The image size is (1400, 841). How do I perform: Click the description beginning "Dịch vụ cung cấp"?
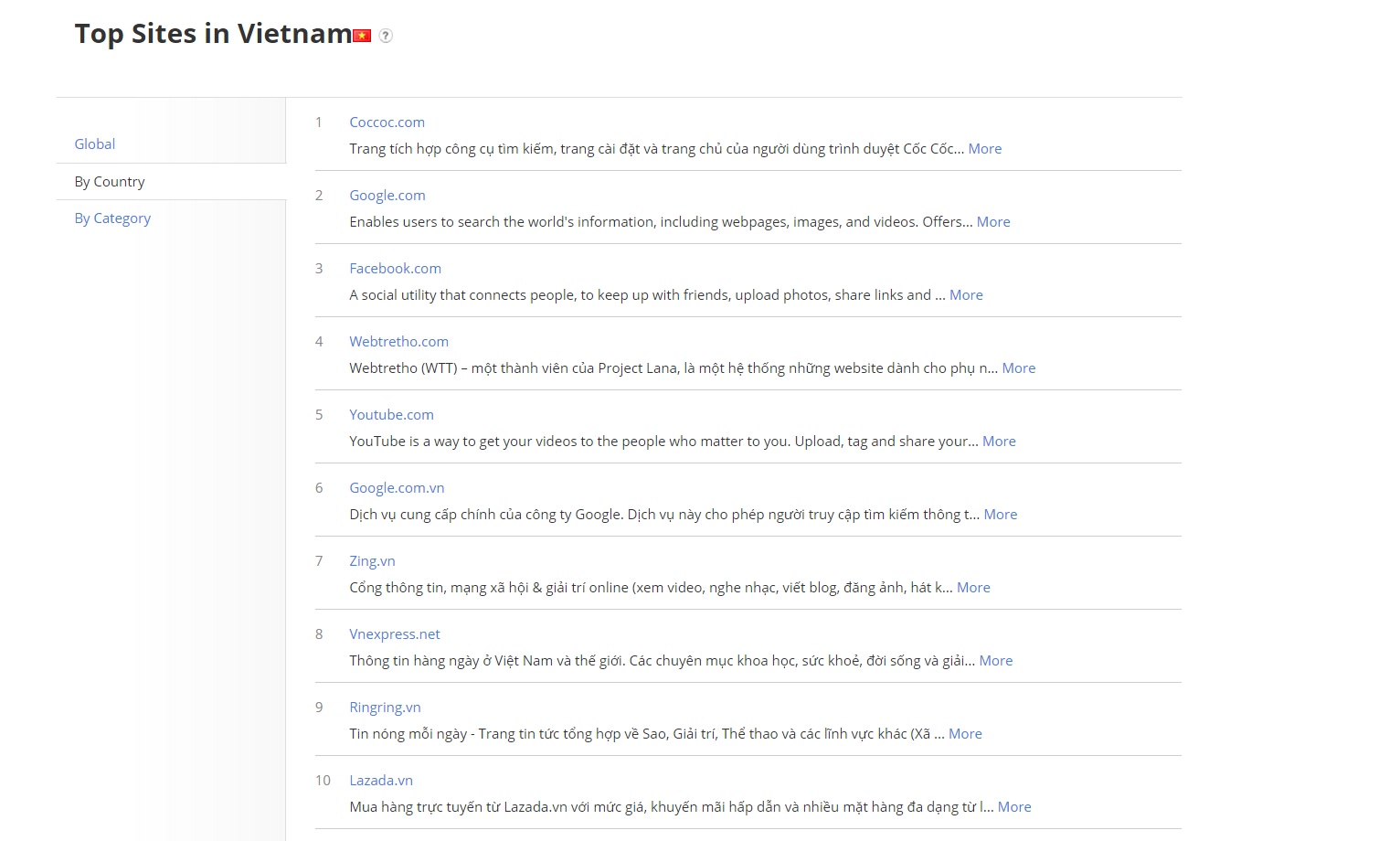coord(664,515)
